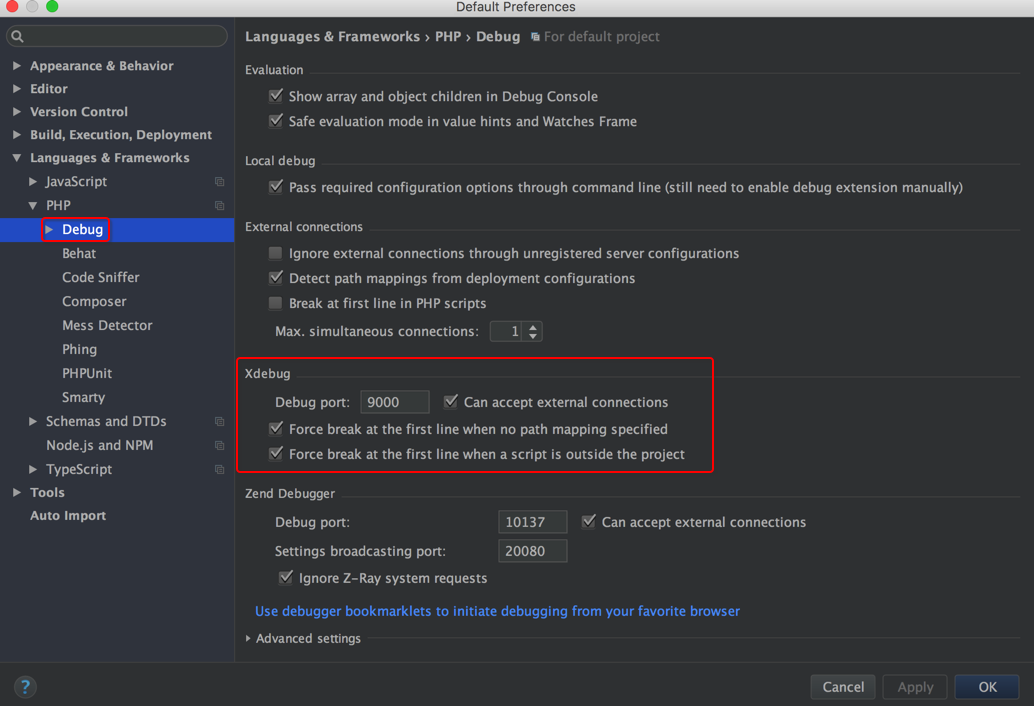
Task: Open the debugger bookmarklets link
Action: (x=497, y=611)
